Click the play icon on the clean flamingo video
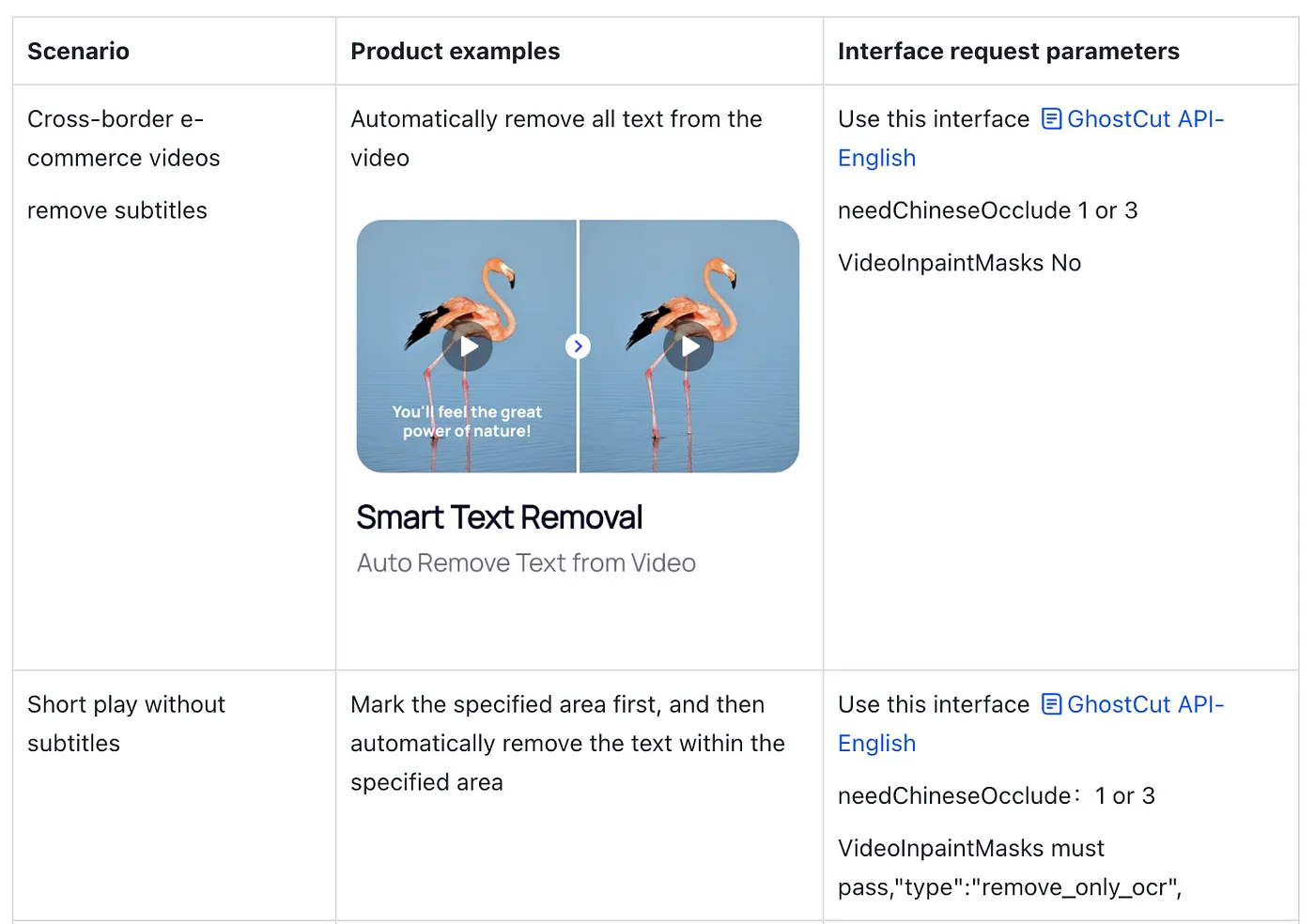This screenshot has width=1315, height=924. [689, 346]
